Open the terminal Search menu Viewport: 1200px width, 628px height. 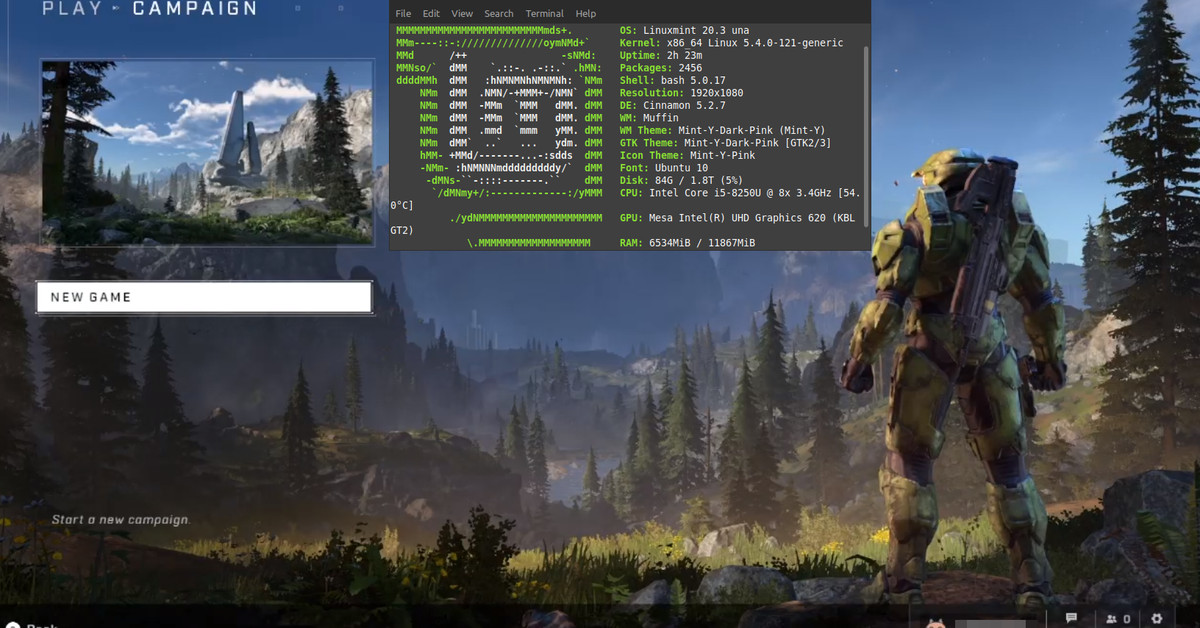(x=499, y=14)
